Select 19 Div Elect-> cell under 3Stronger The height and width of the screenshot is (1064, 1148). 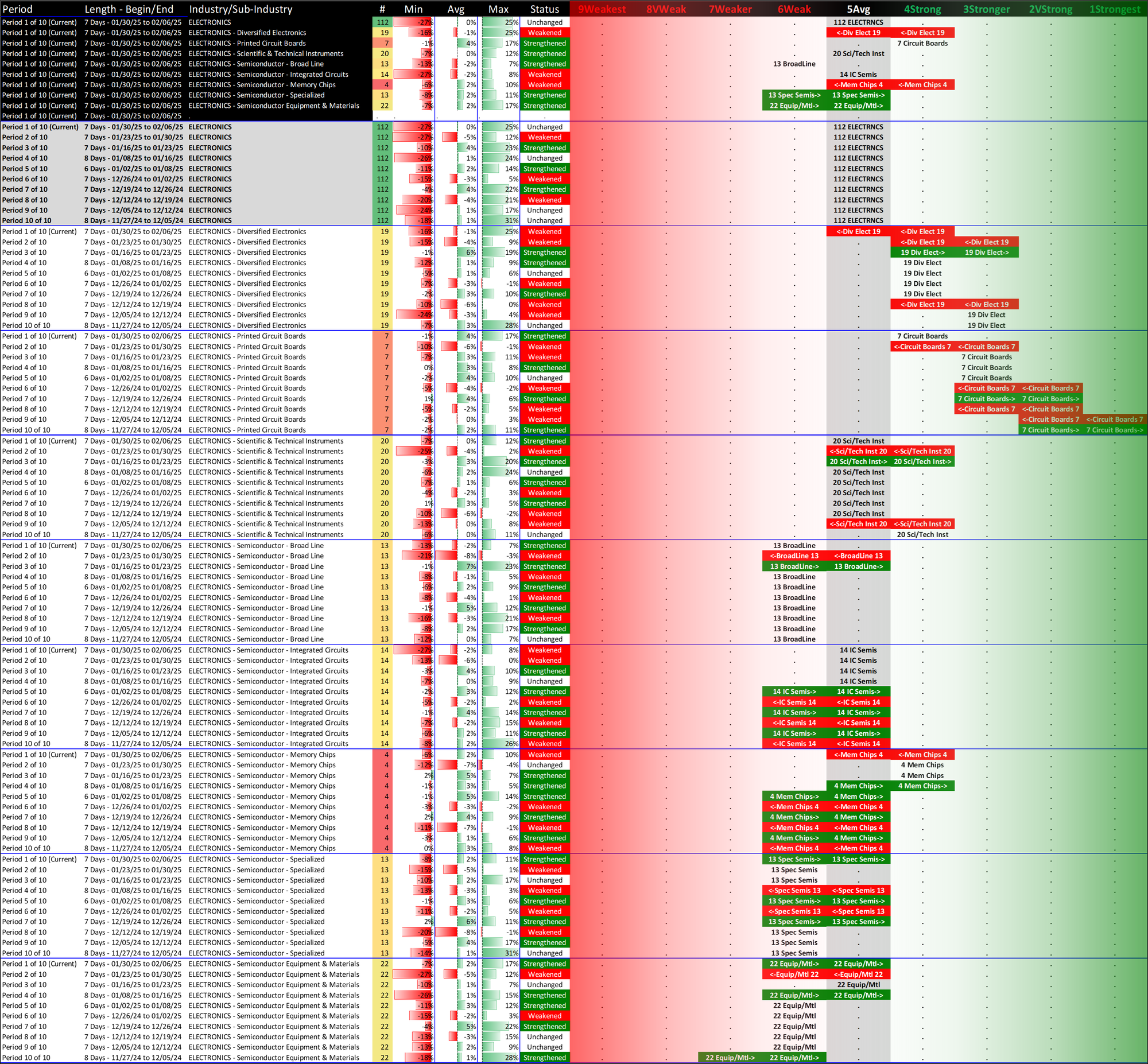(x=986, y=252)
